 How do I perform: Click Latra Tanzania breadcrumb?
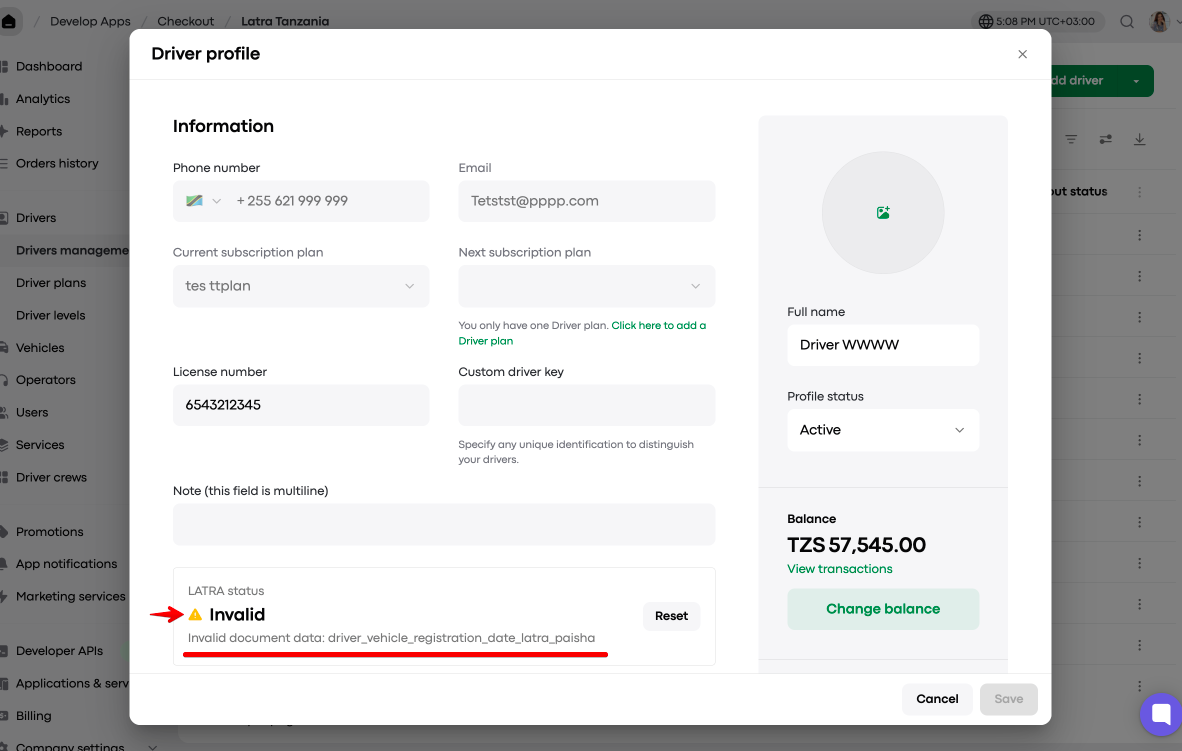(285, 21)
